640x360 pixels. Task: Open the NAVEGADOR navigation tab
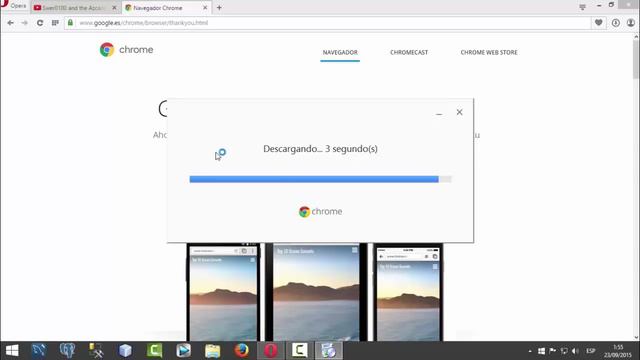[x=340, y=52]
